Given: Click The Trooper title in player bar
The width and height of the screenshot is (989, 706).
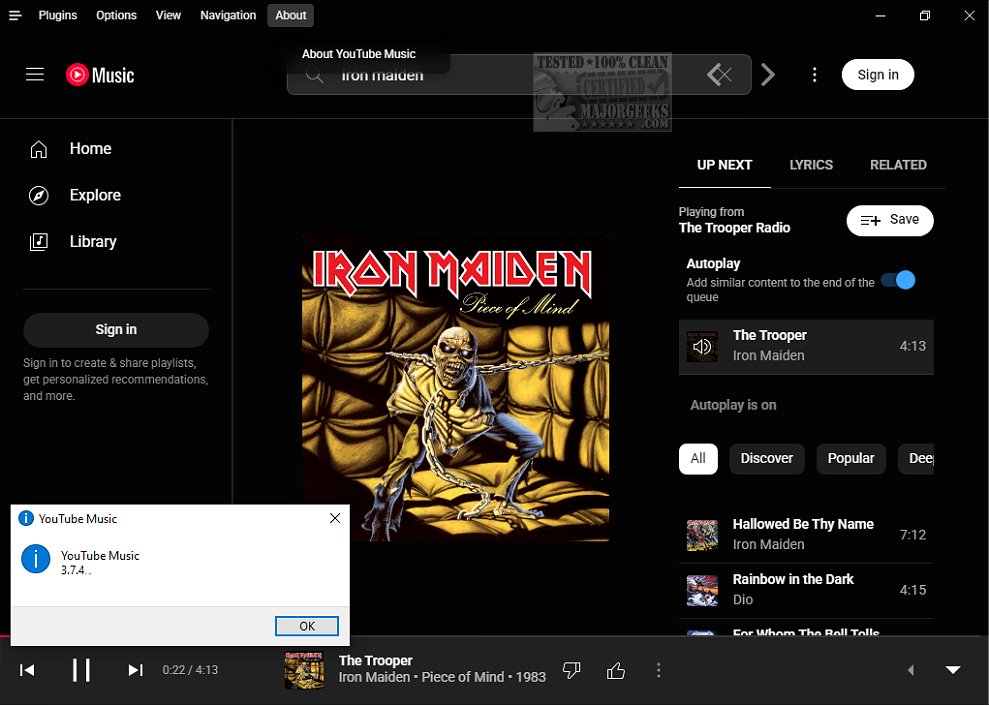Looking at the screenshot, I should click(x=375, y=661).
